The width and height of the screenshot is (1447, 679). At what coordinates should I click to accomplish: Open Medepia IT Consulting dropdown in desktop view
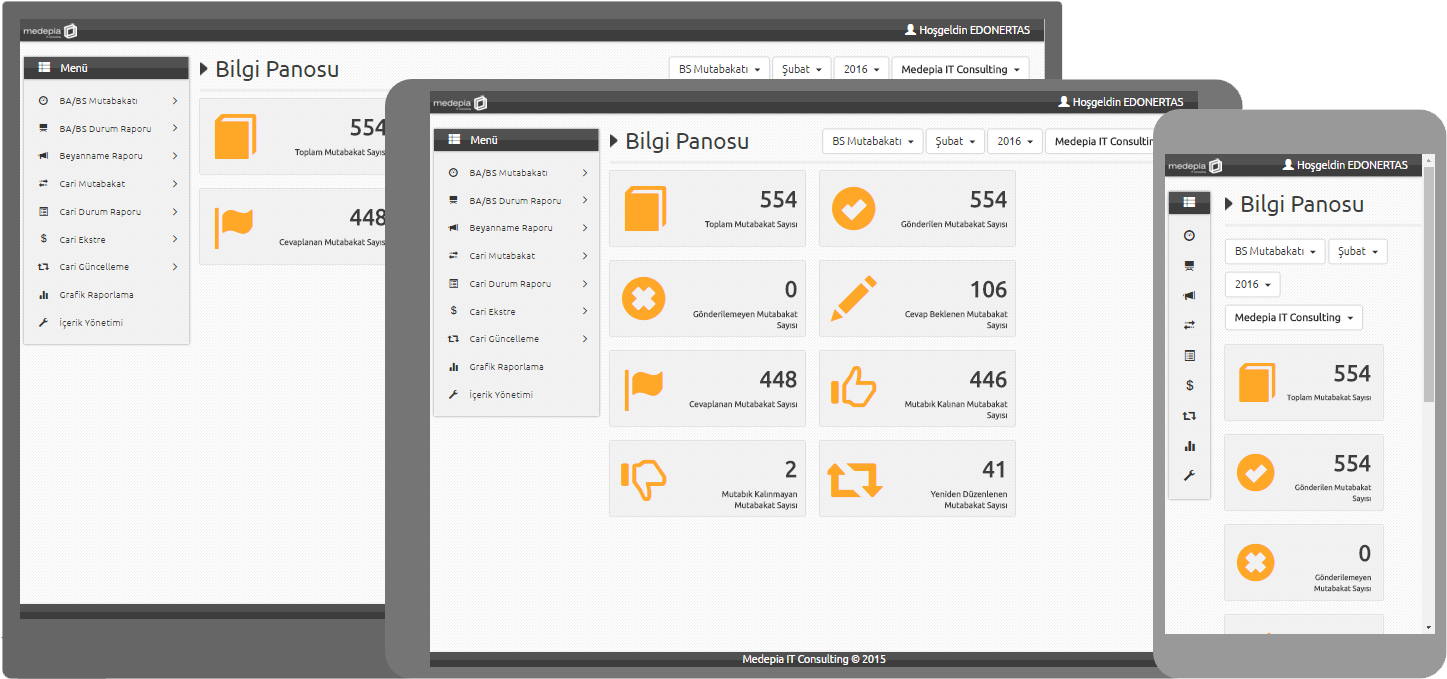click(x=960, y=69)
